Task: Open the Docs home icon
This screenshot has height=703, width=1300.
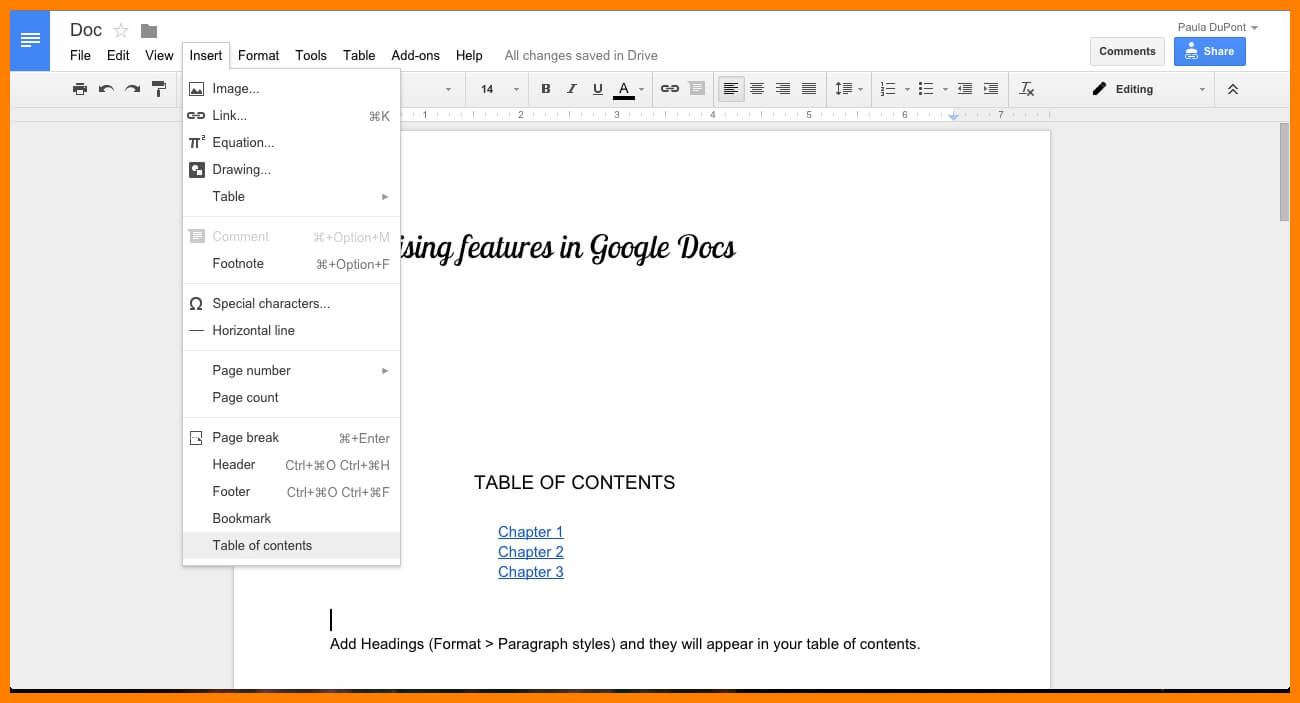Action: click(30, 41)
